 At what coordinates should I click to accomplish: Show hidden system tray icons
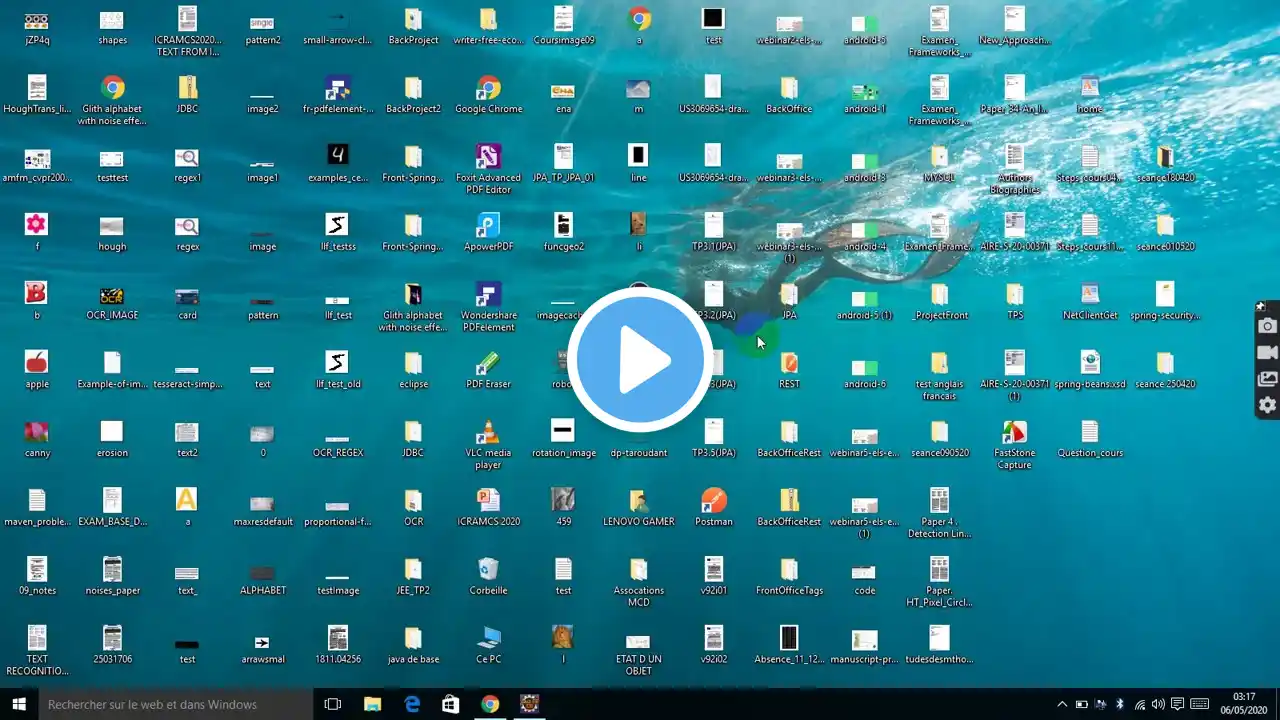pyautogui.click(x=1062, y=704)
